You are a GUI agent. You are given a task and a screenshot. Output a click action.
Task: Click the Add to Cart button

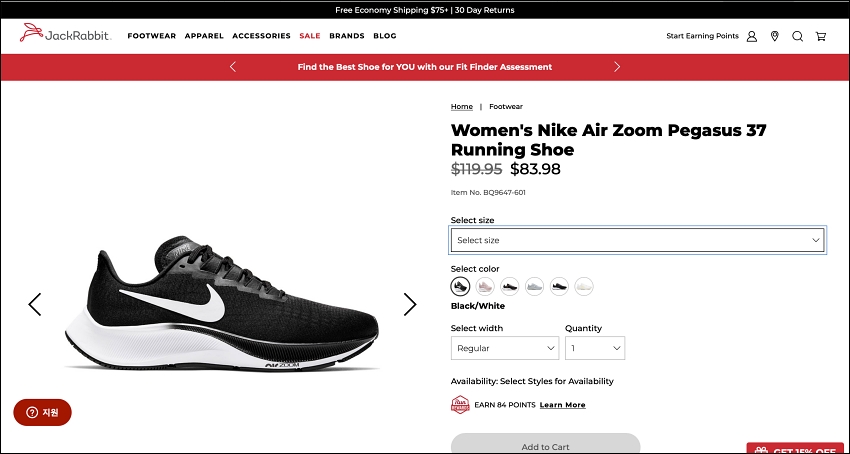[x=545, y=444]
